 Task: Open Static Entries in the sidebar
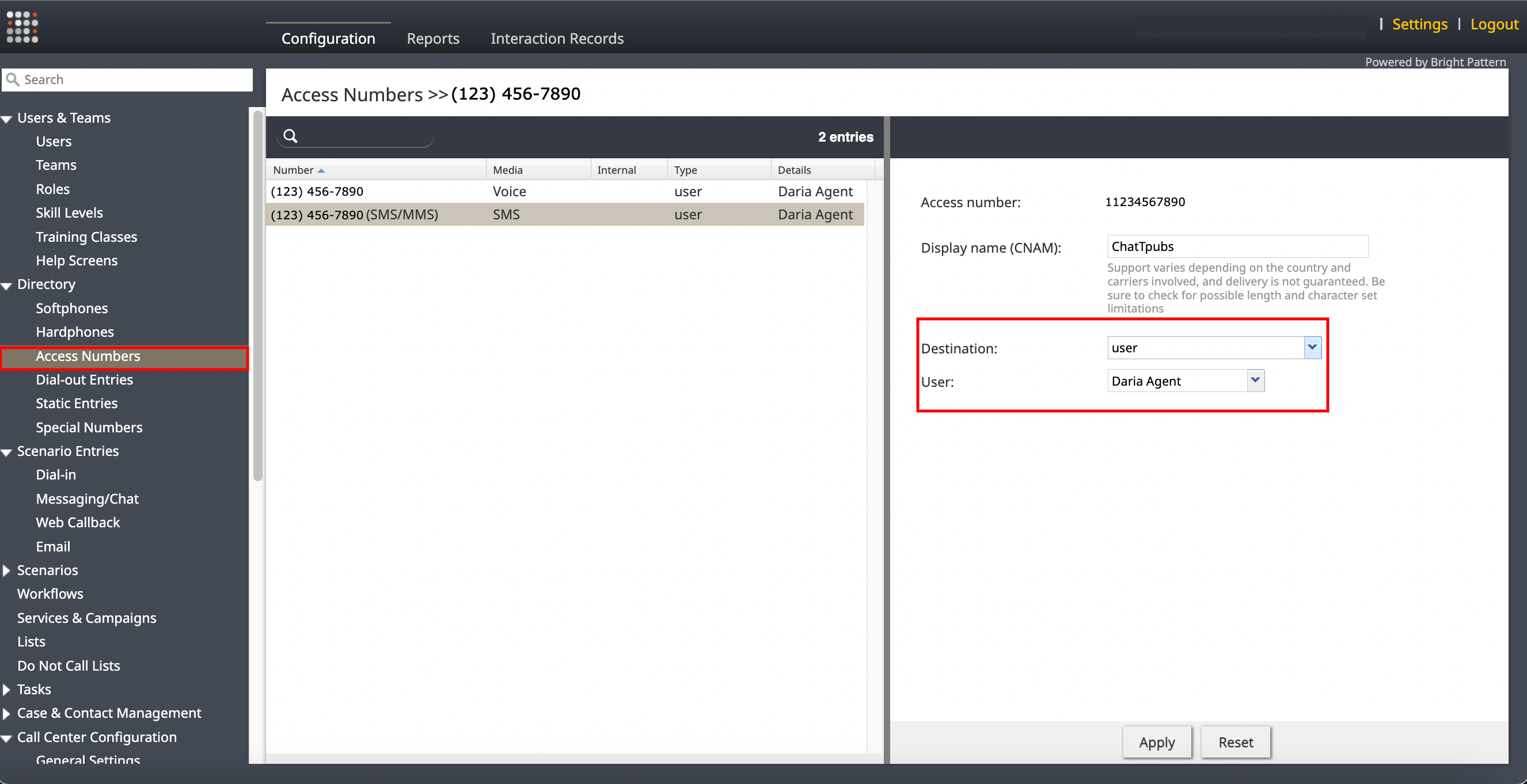(x=77, y=404)
